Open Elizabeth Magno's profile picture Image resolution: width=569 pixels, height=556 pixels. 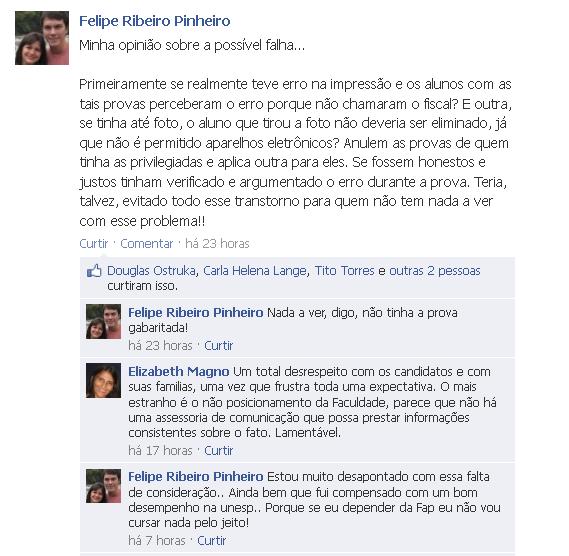coord(103,380)
